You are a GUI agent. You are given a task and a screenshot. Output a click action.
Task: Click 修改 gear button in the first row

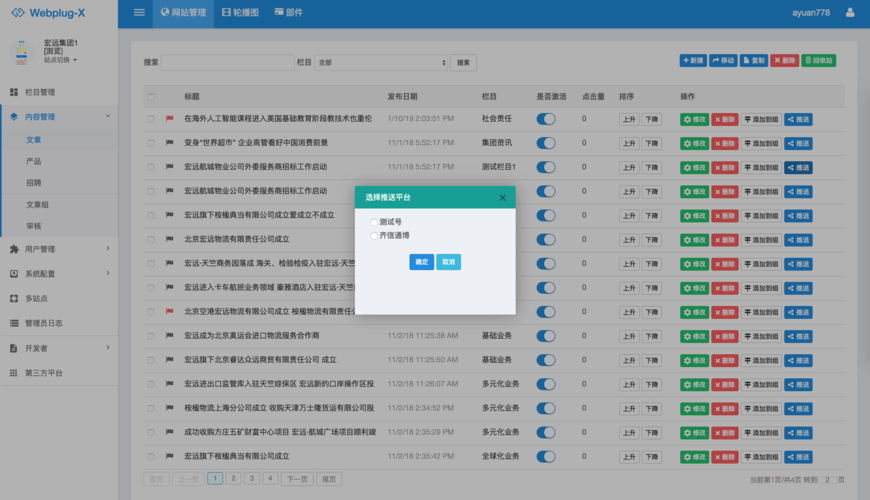694,119
